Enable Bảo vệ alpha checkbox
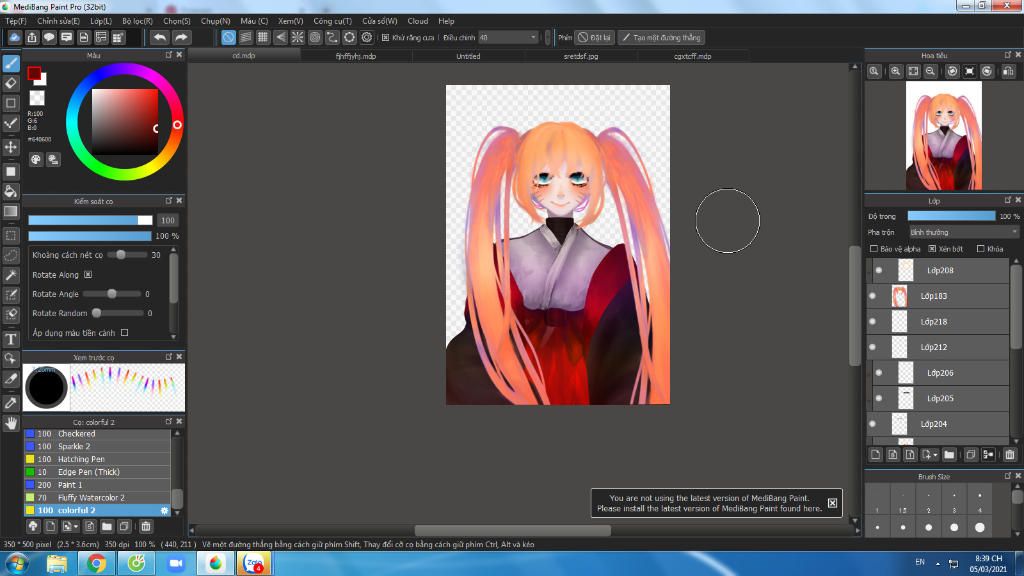Viewport: 1024px width, 576px height. pos(874,249)
